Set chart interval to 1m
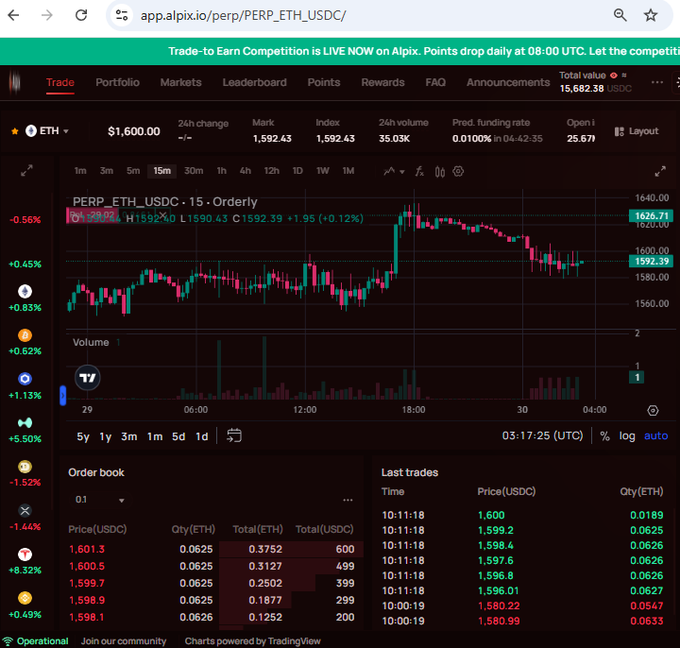Image resolution: width=680 pixels, height=648 pixels. point(80,171)
